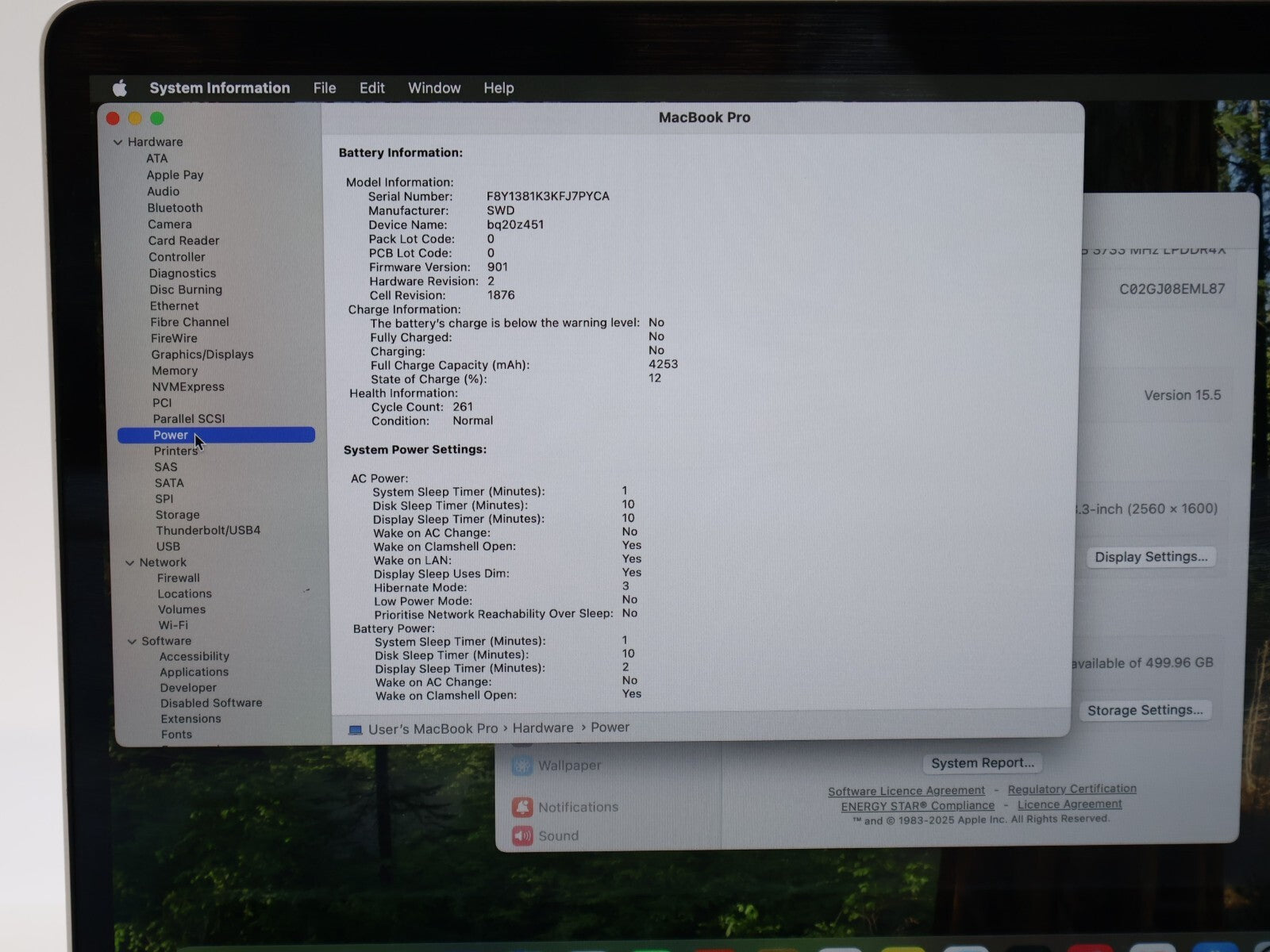Select Camera in the sidebar
This screenshot has height=952, width=1270.
pyautogui.click(x=170, y=225)
